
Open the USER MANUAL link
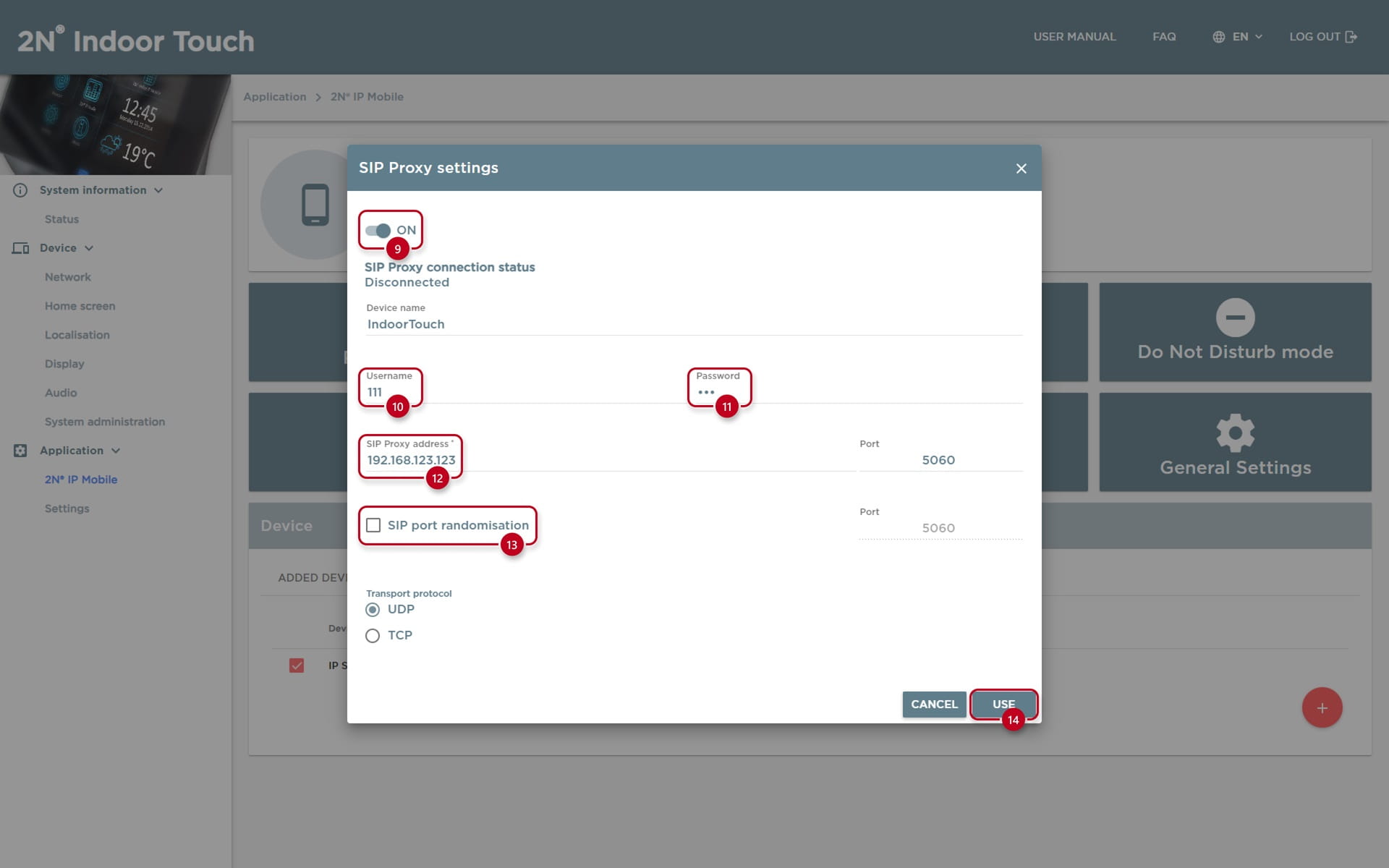click(x=1074, y=37)
